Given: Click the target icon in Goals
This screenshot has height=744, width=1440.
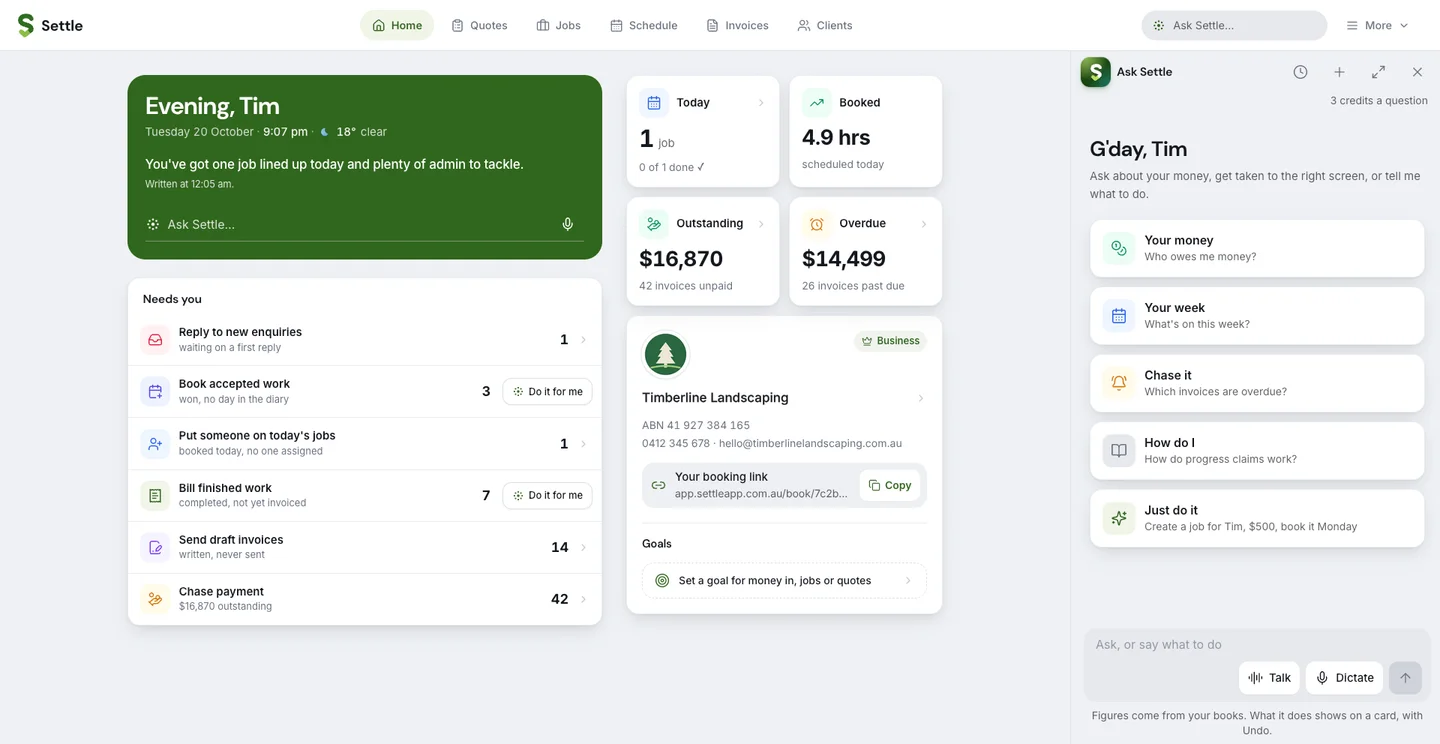Looking at the screenshot, I should pos(662,580).
